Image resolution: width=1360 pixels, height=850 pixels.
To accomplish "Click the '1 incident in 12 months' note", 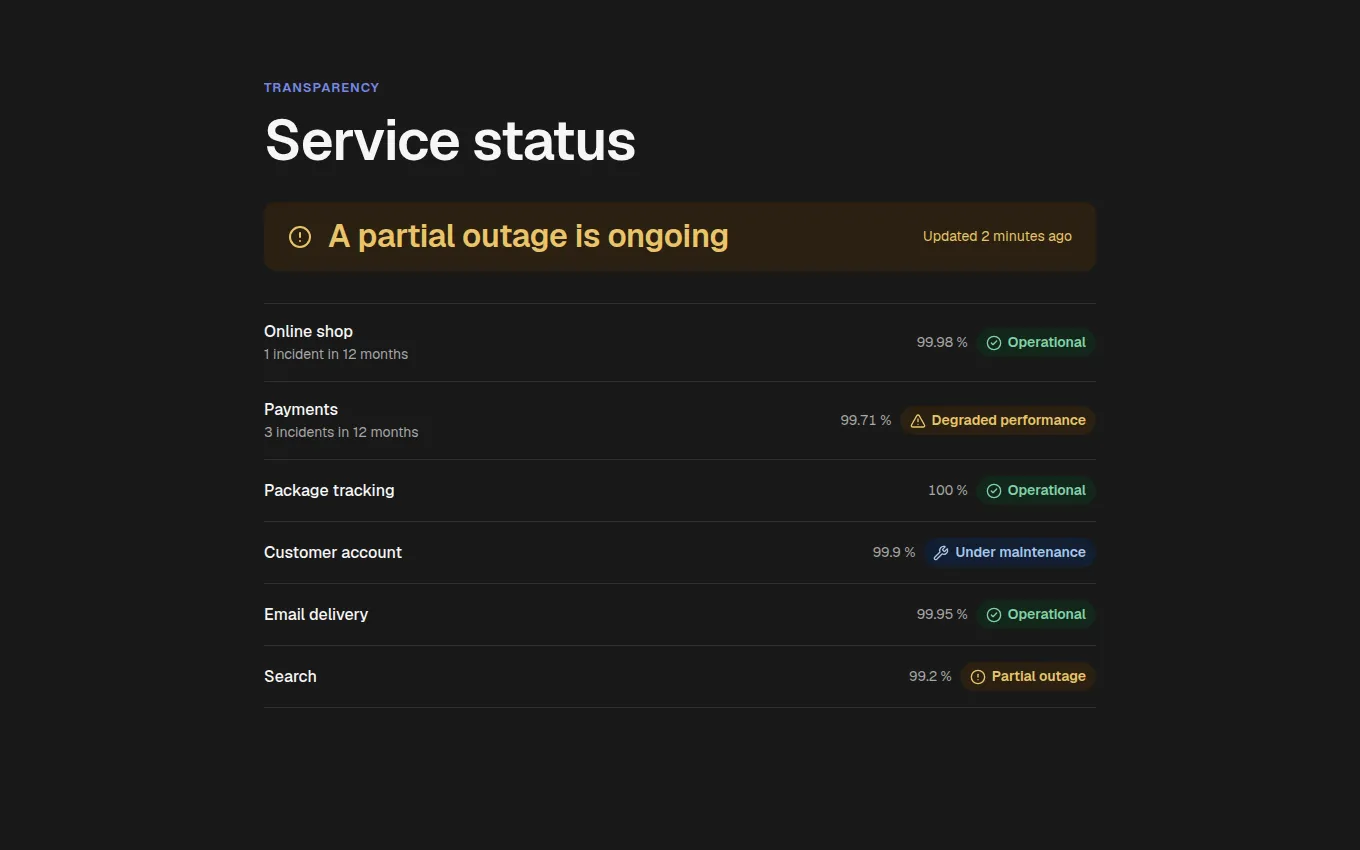I will click(x=336, y=354).
